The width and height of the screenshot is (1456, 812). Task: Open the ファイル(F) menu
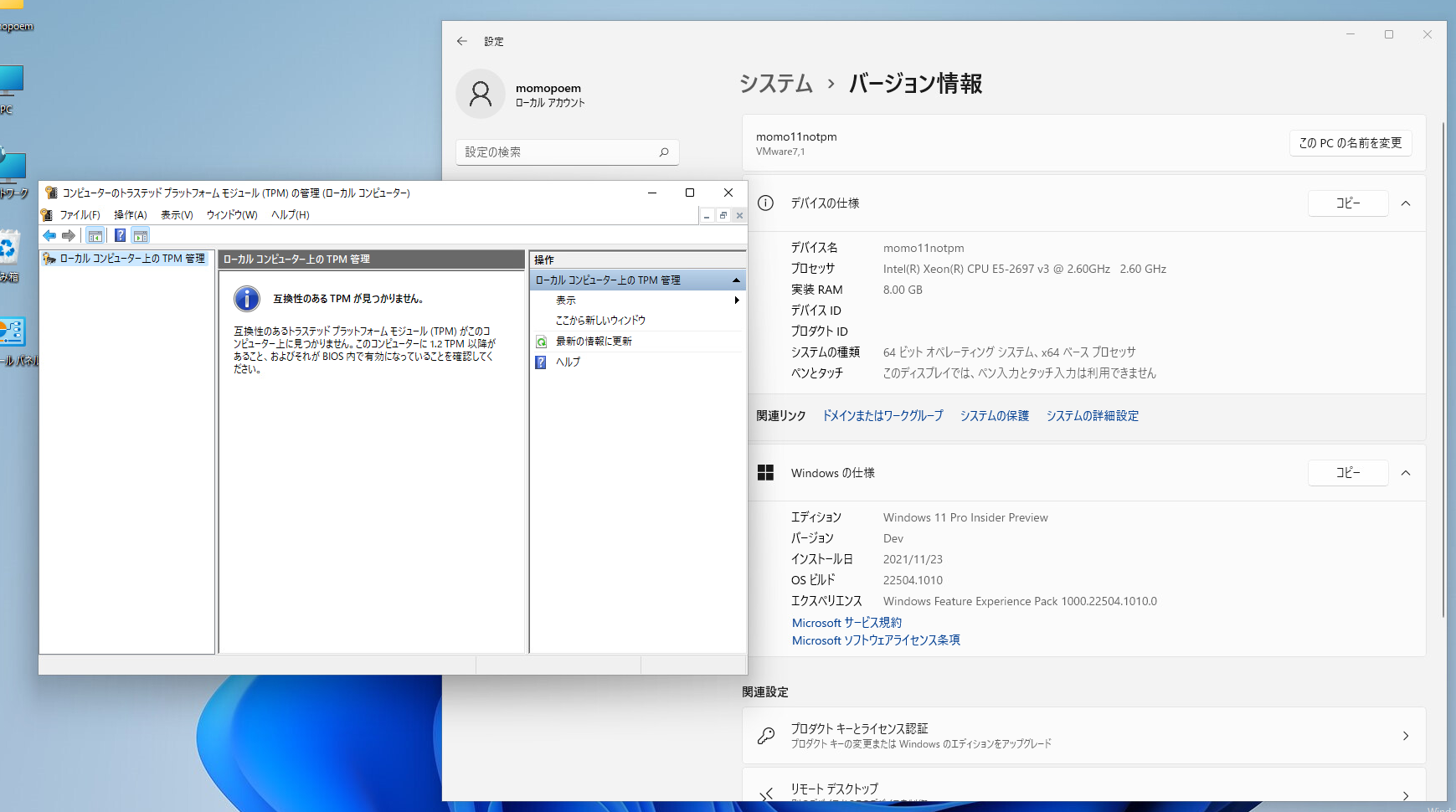coord(80,215)
